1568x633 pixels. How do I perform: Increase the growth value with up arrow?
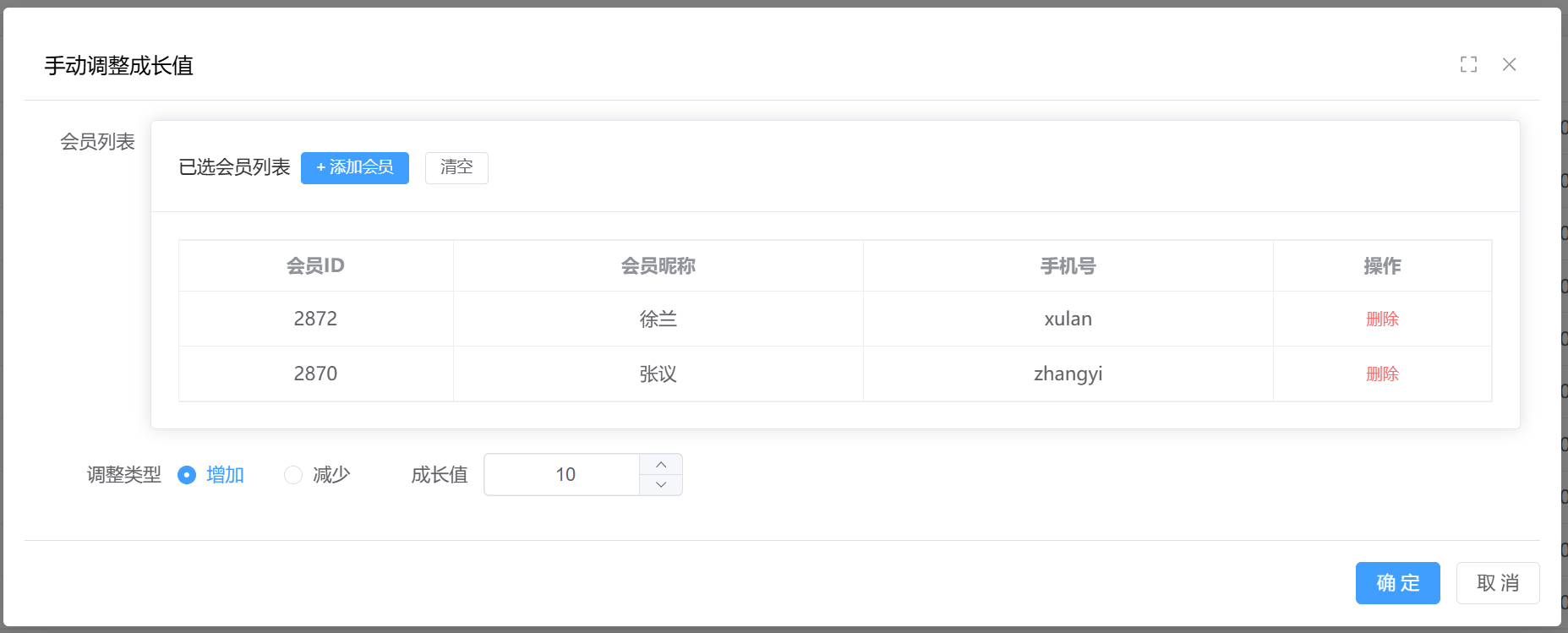click(661, 464)
